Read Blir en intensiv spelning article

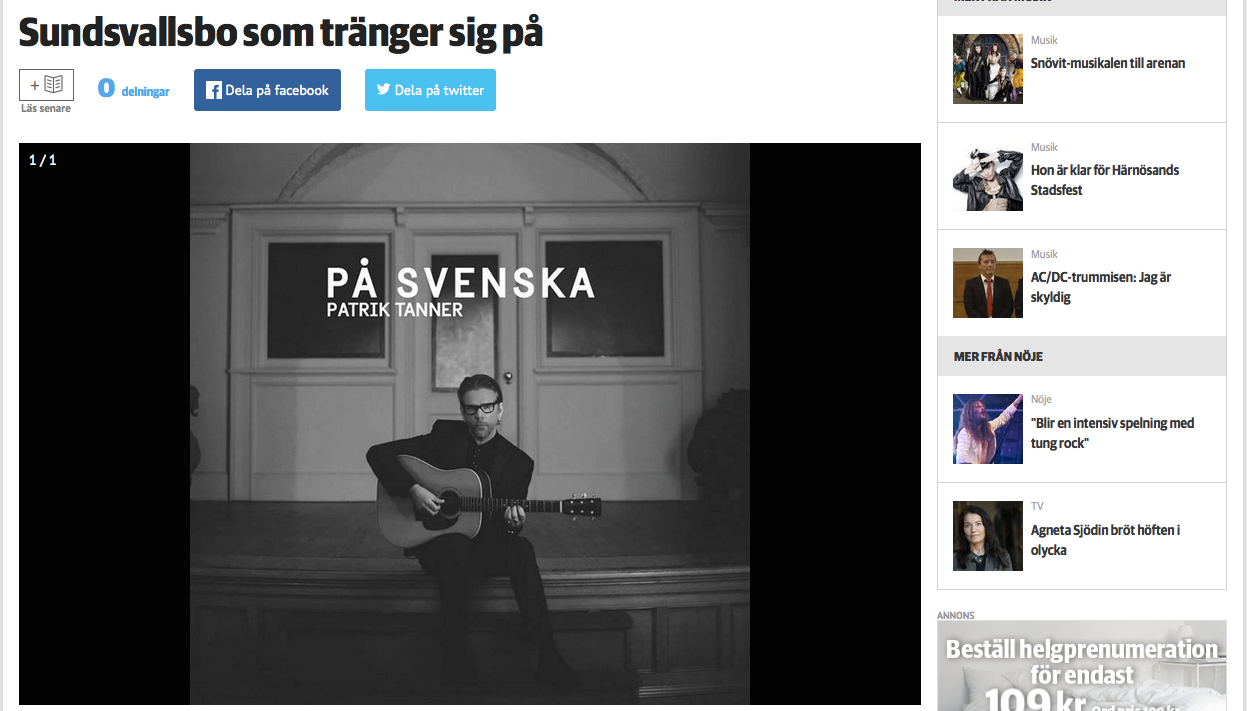[1113, 433]
